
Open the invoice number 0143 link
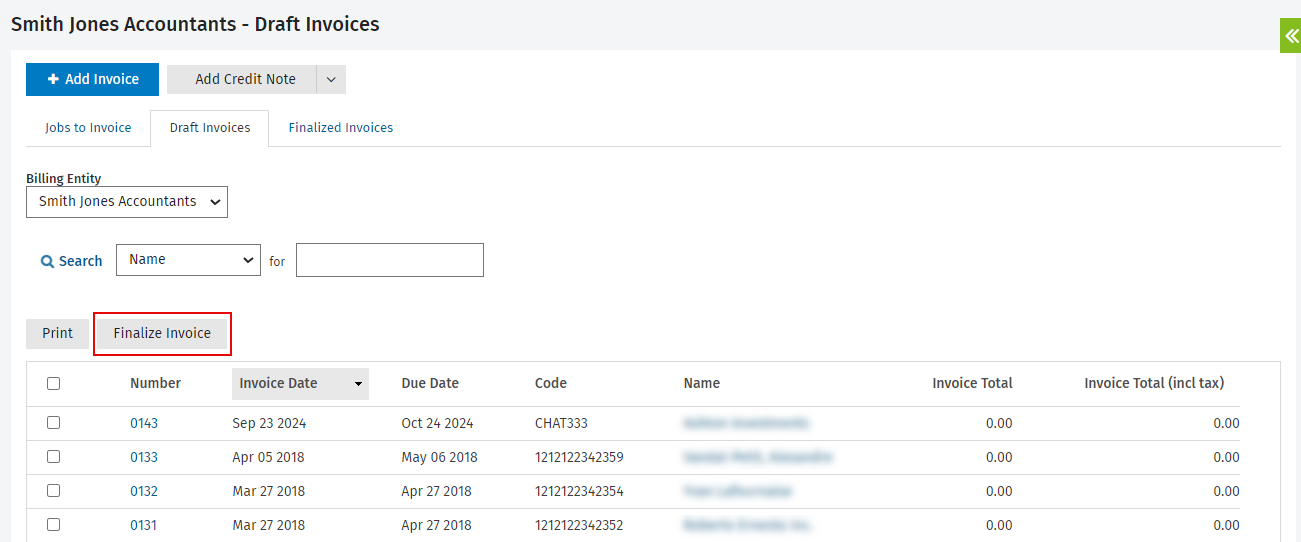tap(144, 423)
